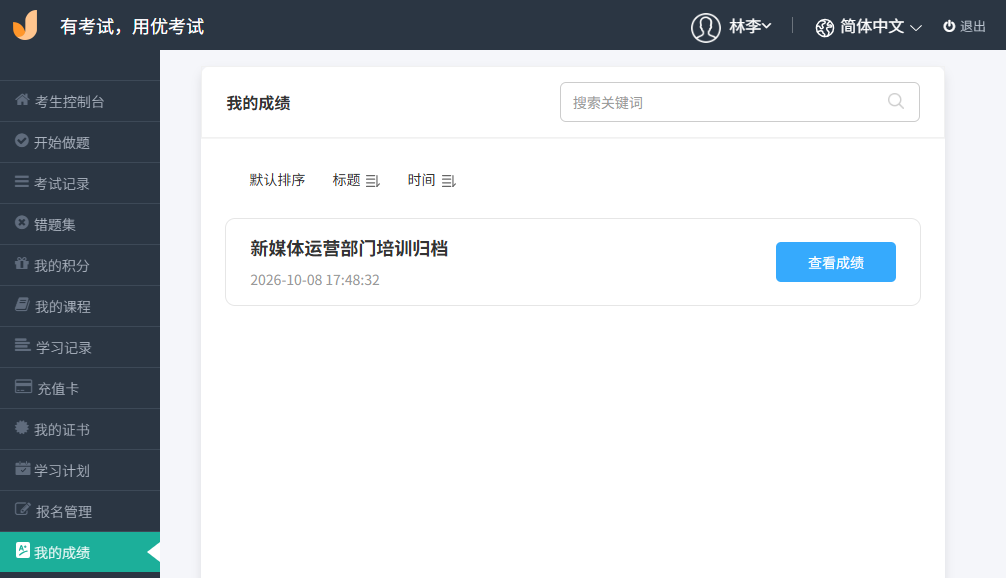Open 充值卡 in sidebar
This screenshot has width=1006, height=578.
point(80,389)
